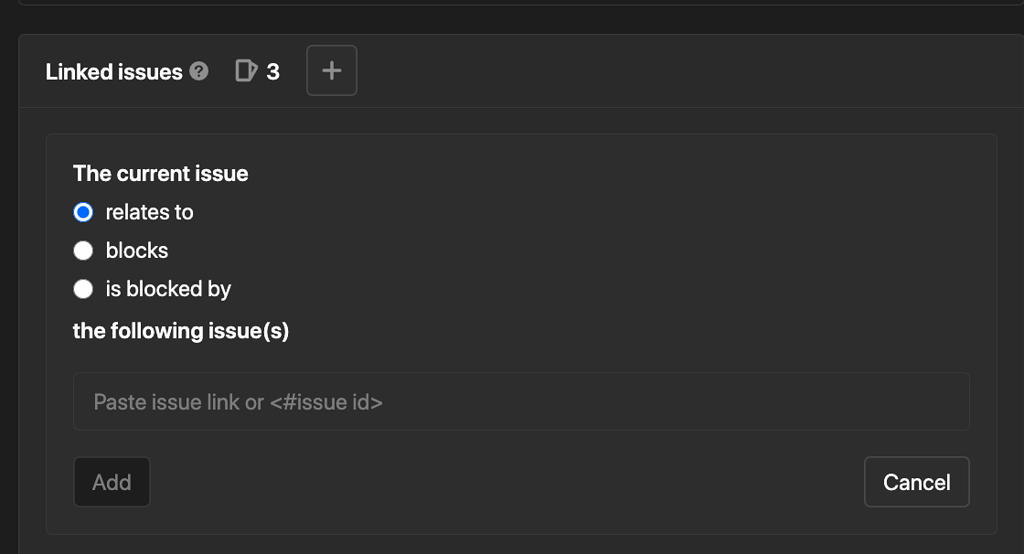
Task: Click "the following issue(s)" label text
Action: 181,331
